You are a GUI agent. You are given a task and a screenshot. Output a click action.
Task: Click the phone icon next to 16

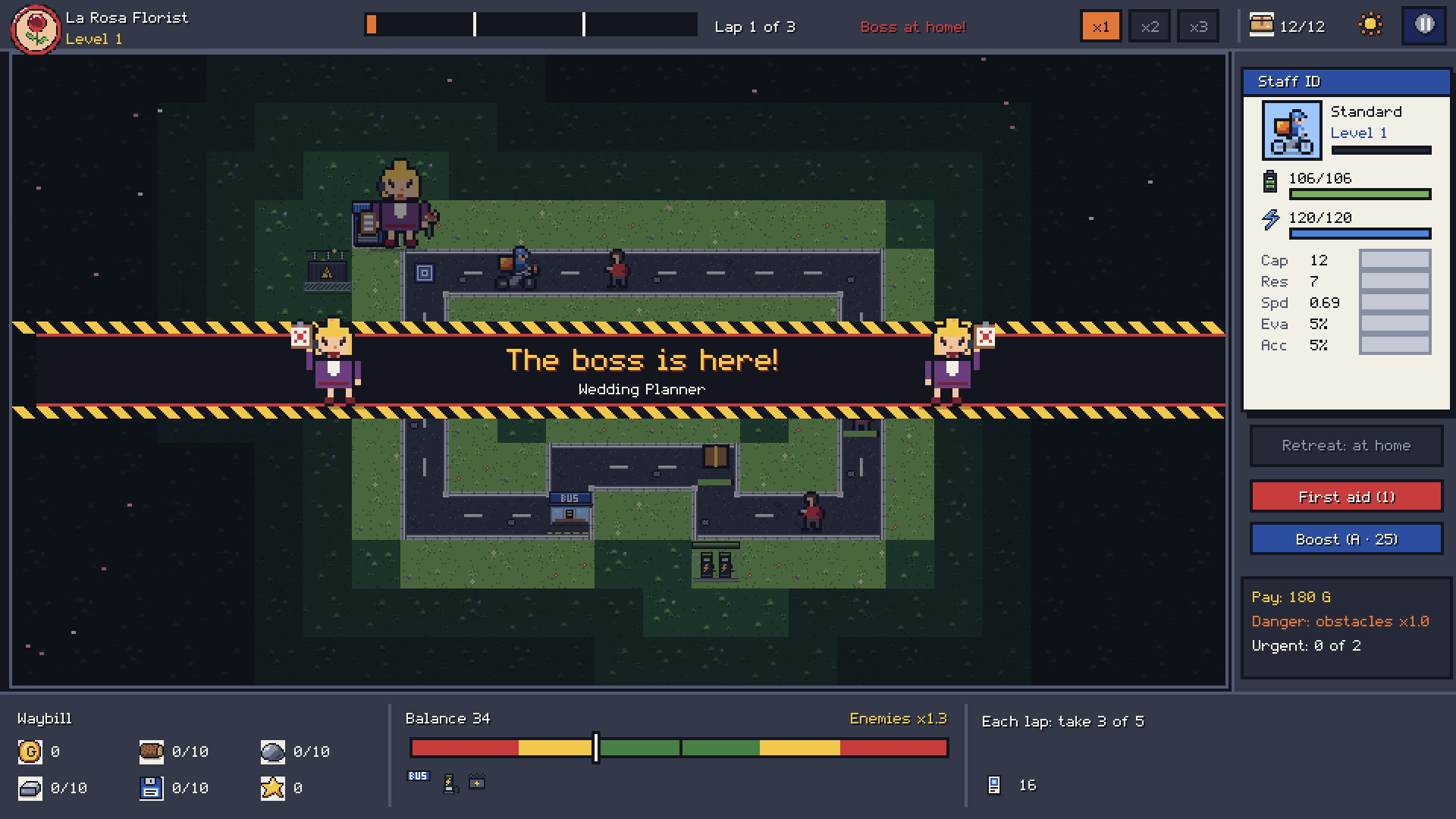click(x=994, y=785)
